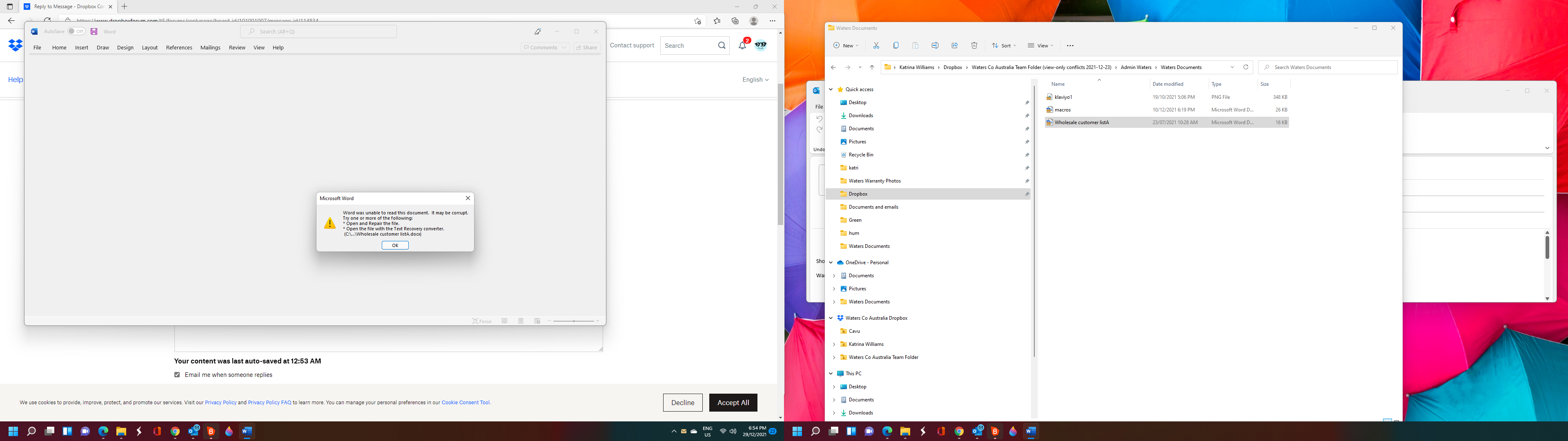Click the Share icon in Explorer toolbar
Viewport: 1568px width, 441px height.
tap(954, 46)
